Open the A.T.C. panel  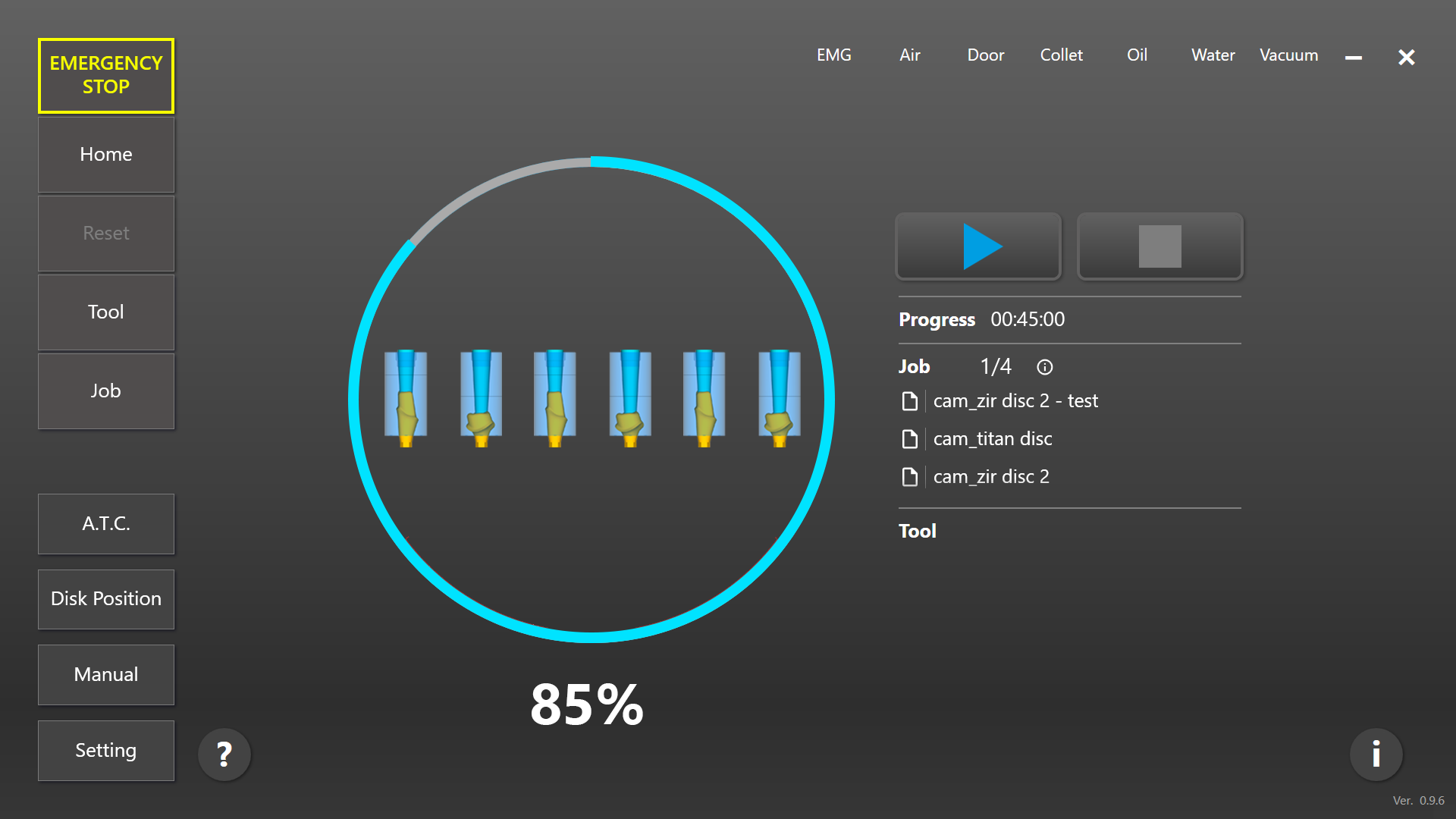coord(106,524)
